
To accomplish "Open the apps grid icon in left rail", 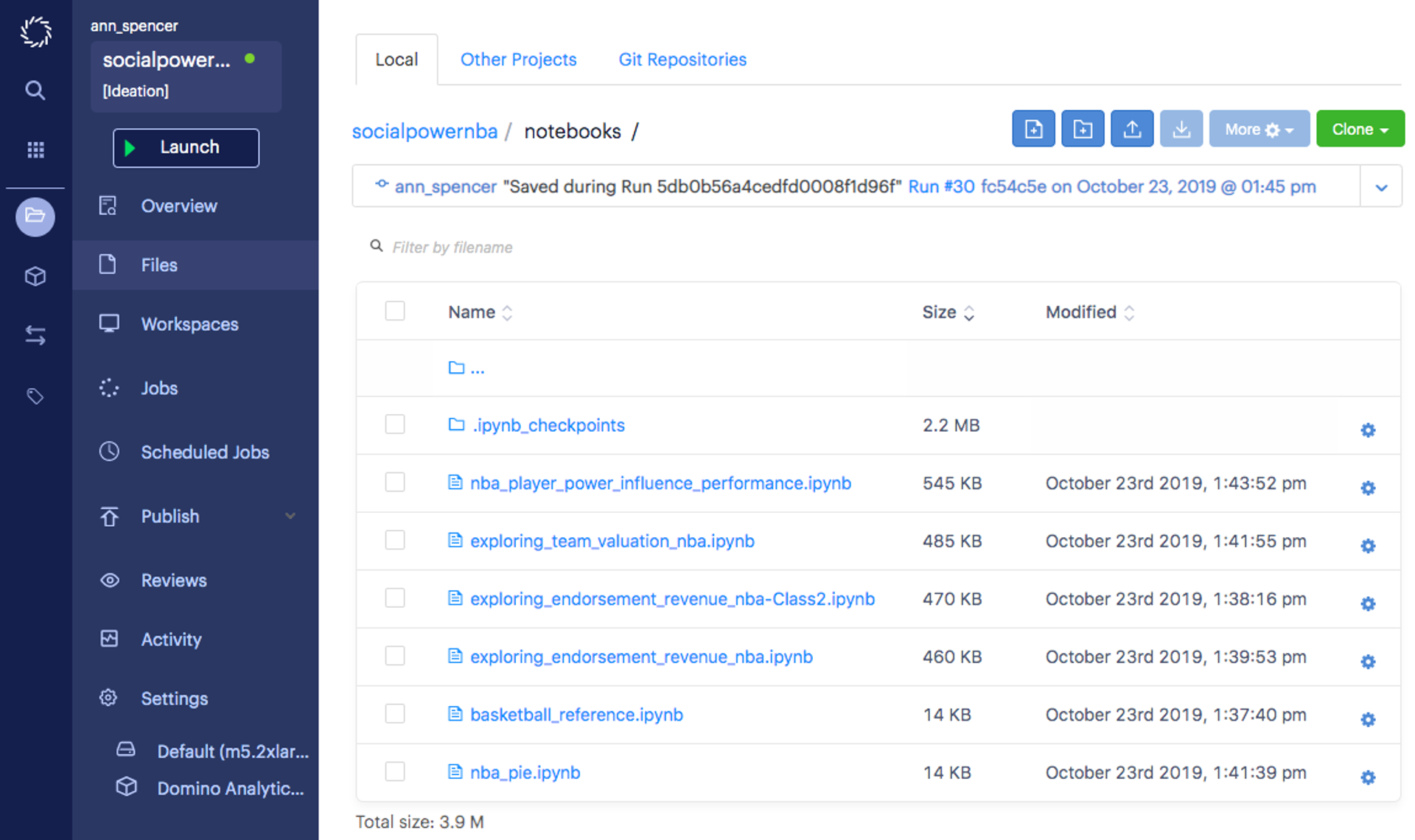I will (x=35, y=150).
